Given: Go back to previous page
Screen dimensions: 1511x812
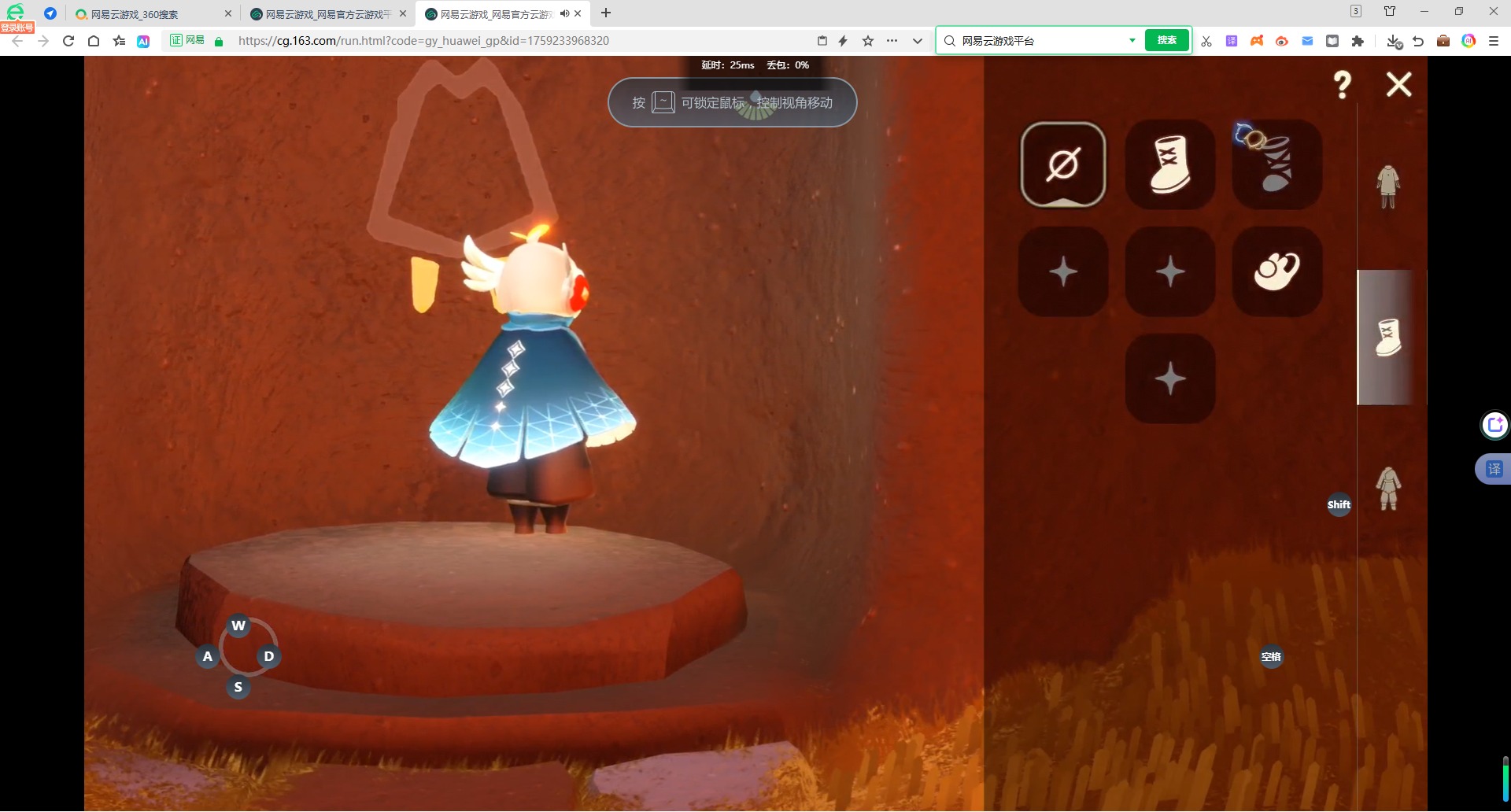Looking at the screenshot, I should 18,41.
